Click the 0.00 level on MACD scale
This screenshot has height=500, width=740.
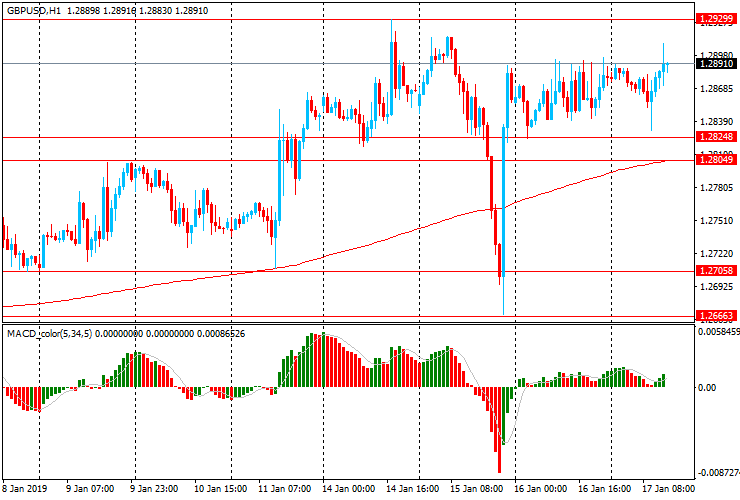(x=707, y=388)
